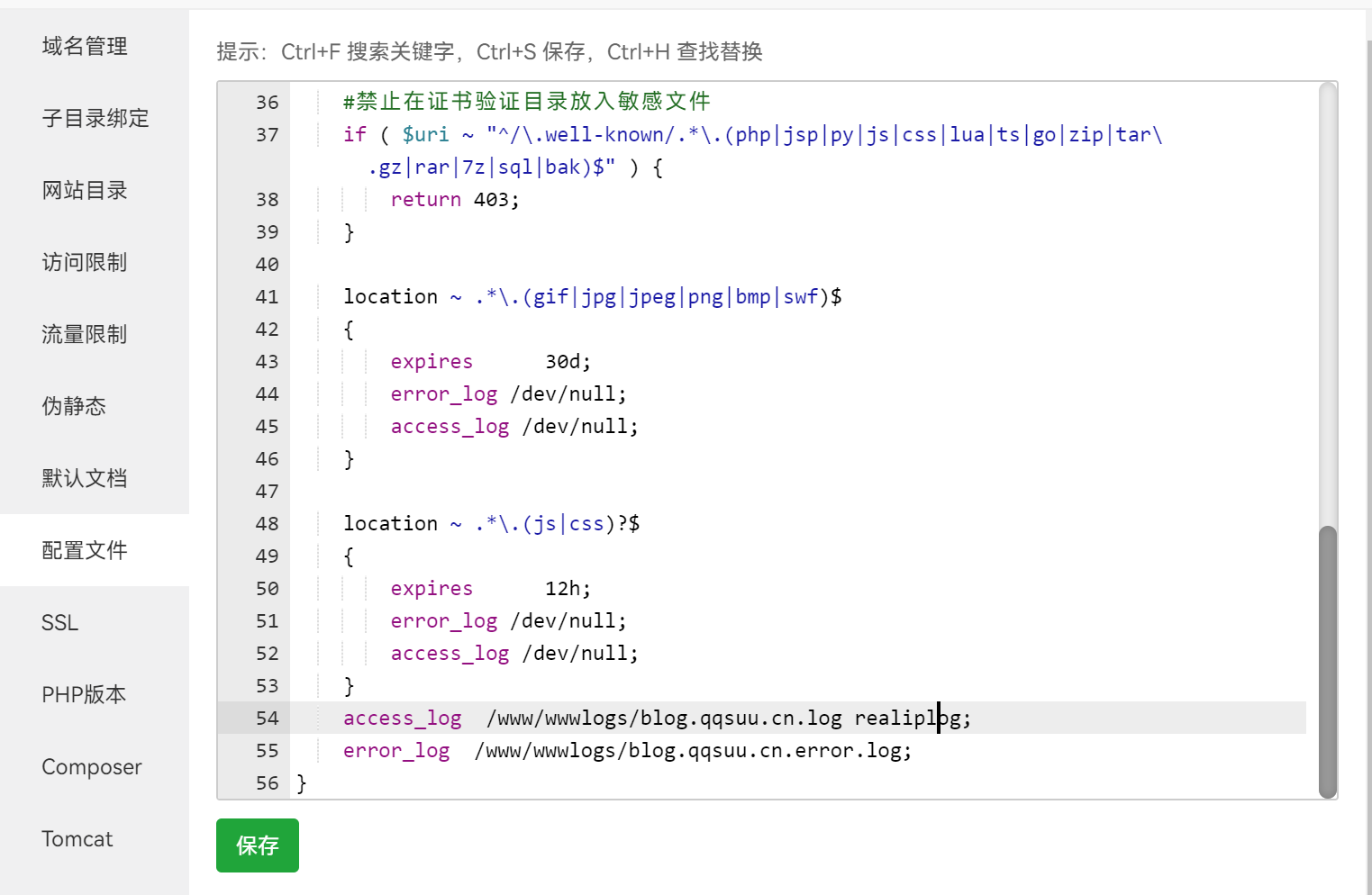
Task: Click the error_log line 55 in editor
Action: (627, 751)
